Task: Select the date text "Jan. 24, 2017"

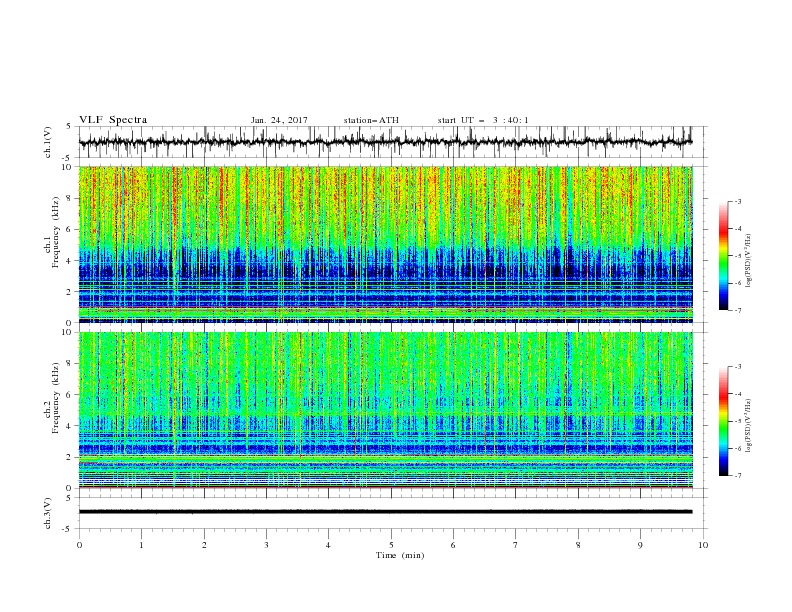Action: pos(279,120)
